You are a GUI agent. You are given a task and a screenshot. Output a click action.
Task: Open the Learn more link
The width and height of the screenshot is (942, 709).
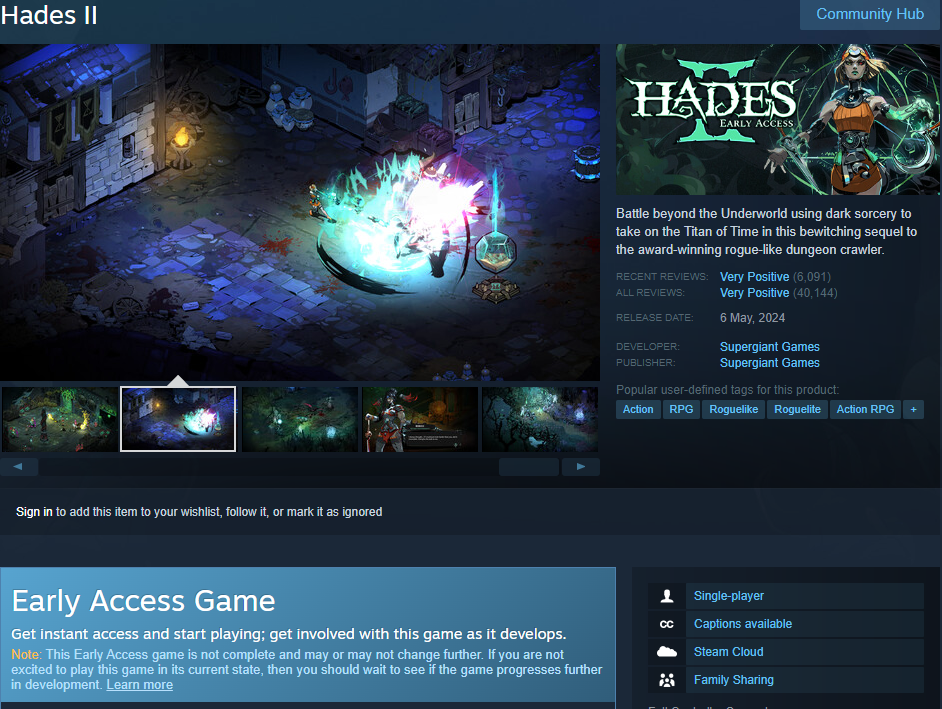[139, 685]
